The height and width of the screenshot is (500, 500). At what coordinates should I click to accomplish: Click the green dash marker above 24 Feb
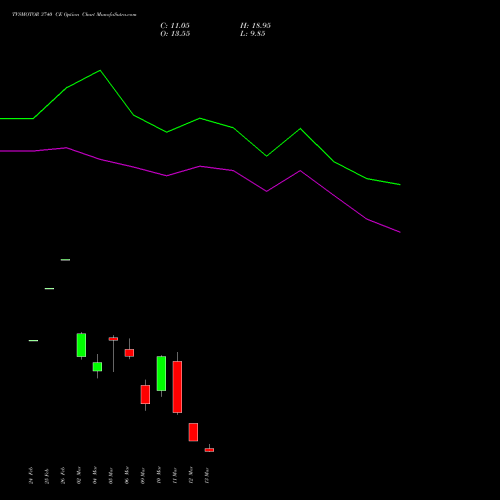click(x=33, y=340)
